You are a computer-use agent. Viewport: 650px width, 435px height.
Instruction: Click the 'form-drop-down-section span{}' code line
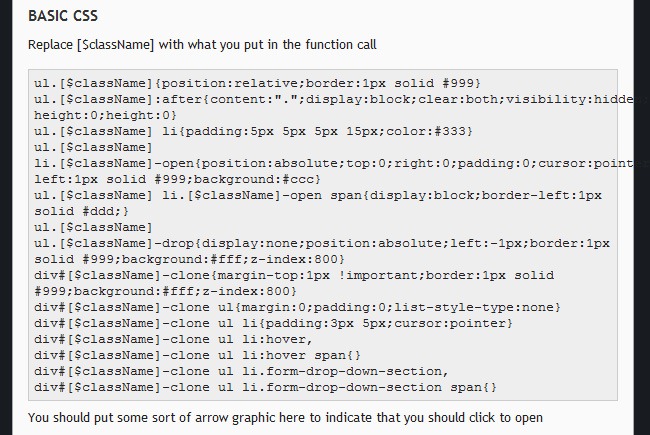click(x=265, y=387)
